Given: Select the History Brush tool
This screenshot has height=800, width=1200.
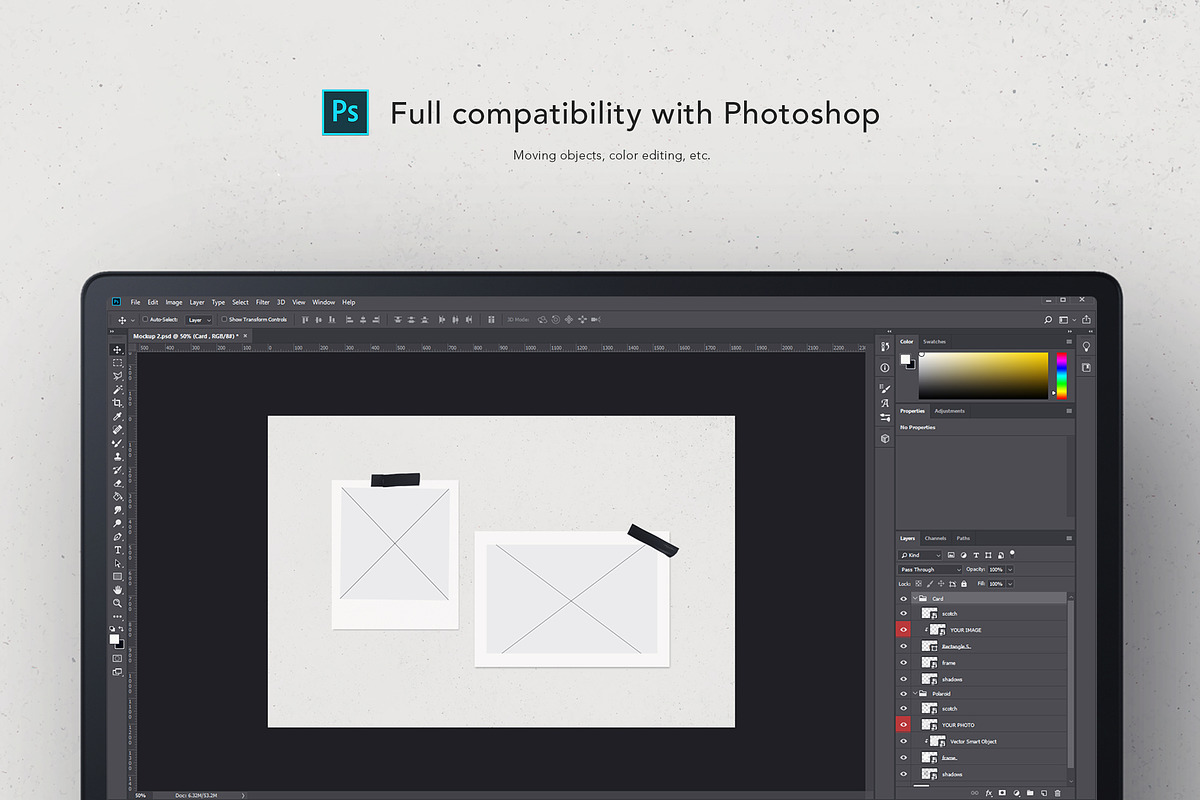Looking at the screenshot, I should [x=117, y=470].
